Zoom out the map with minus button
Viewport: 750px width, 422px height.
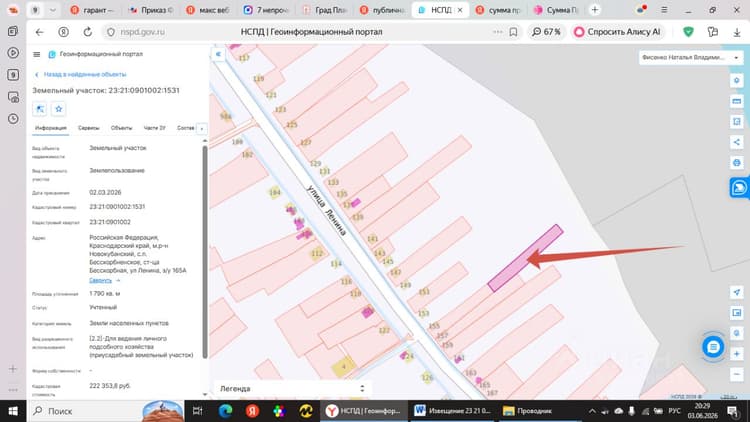tap(737, 374)
